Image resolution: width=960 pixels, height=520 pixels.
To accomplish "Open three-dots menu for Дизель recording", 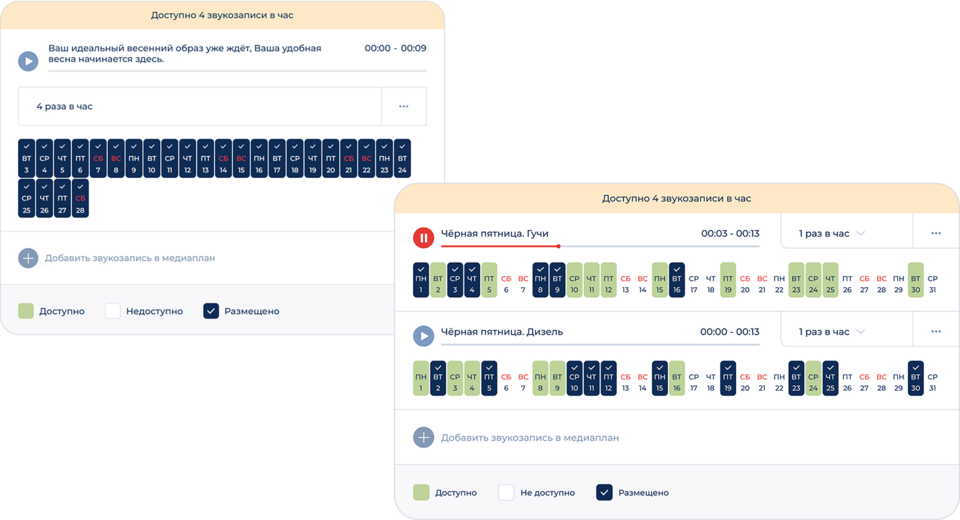I will pos(935,331).
